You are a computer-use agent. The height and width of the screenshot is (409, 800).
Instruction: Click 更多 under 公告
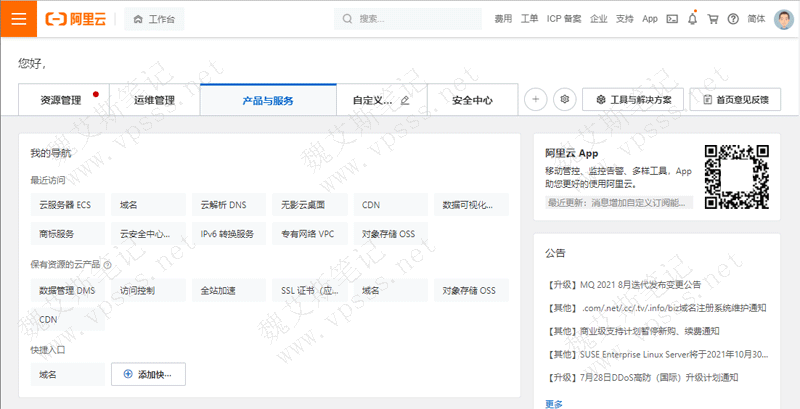tap(554, 404)
